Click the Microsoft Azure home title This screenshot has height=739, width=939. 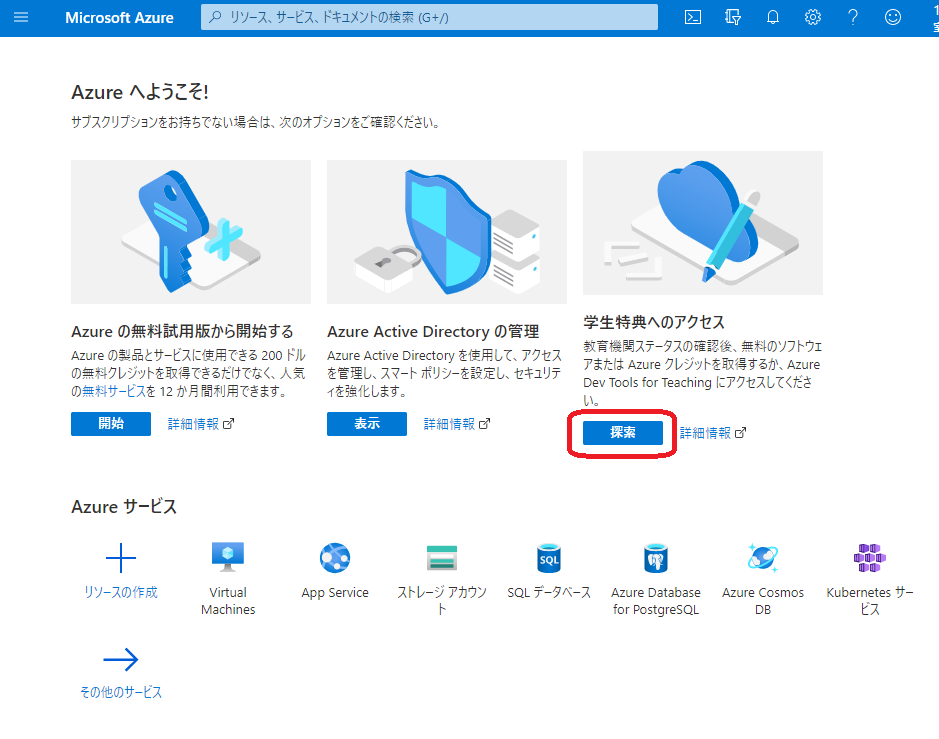[119, 18]
